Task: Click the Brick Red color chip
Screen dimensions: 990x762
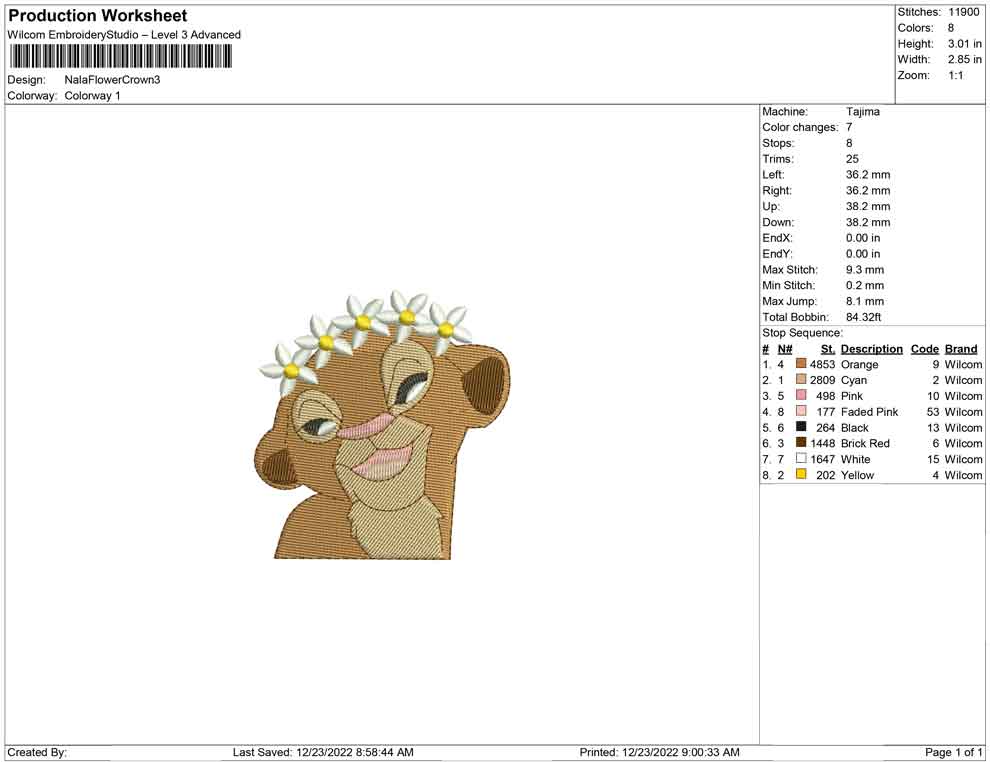Action: point(799,443)
